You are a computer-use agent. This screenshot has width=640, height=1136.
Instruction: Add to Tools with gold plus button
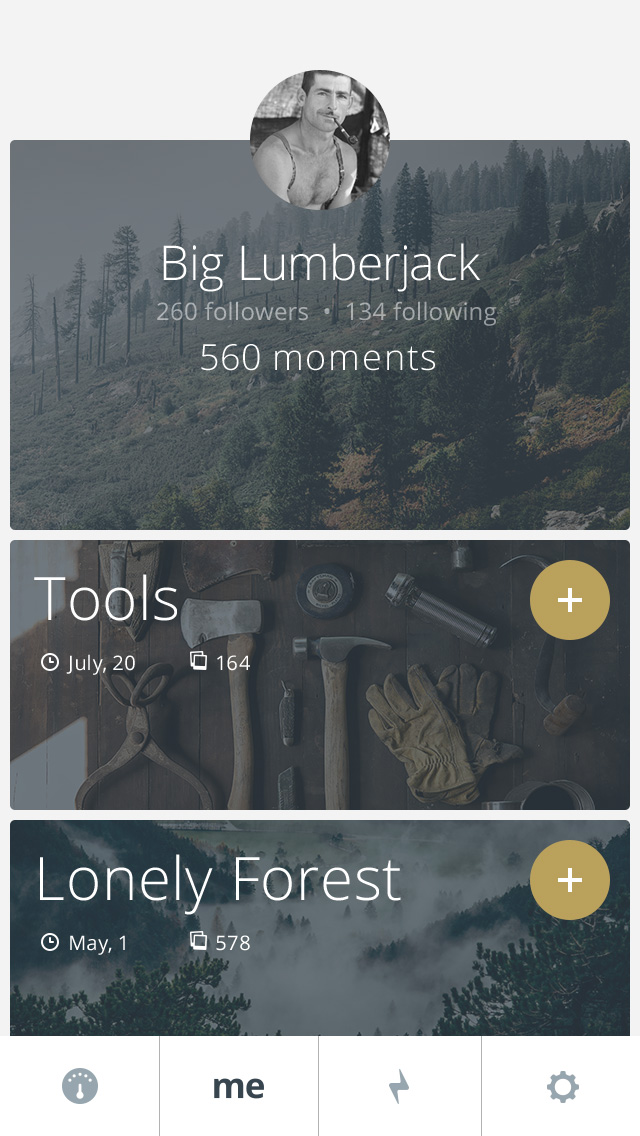click(570, 600)
